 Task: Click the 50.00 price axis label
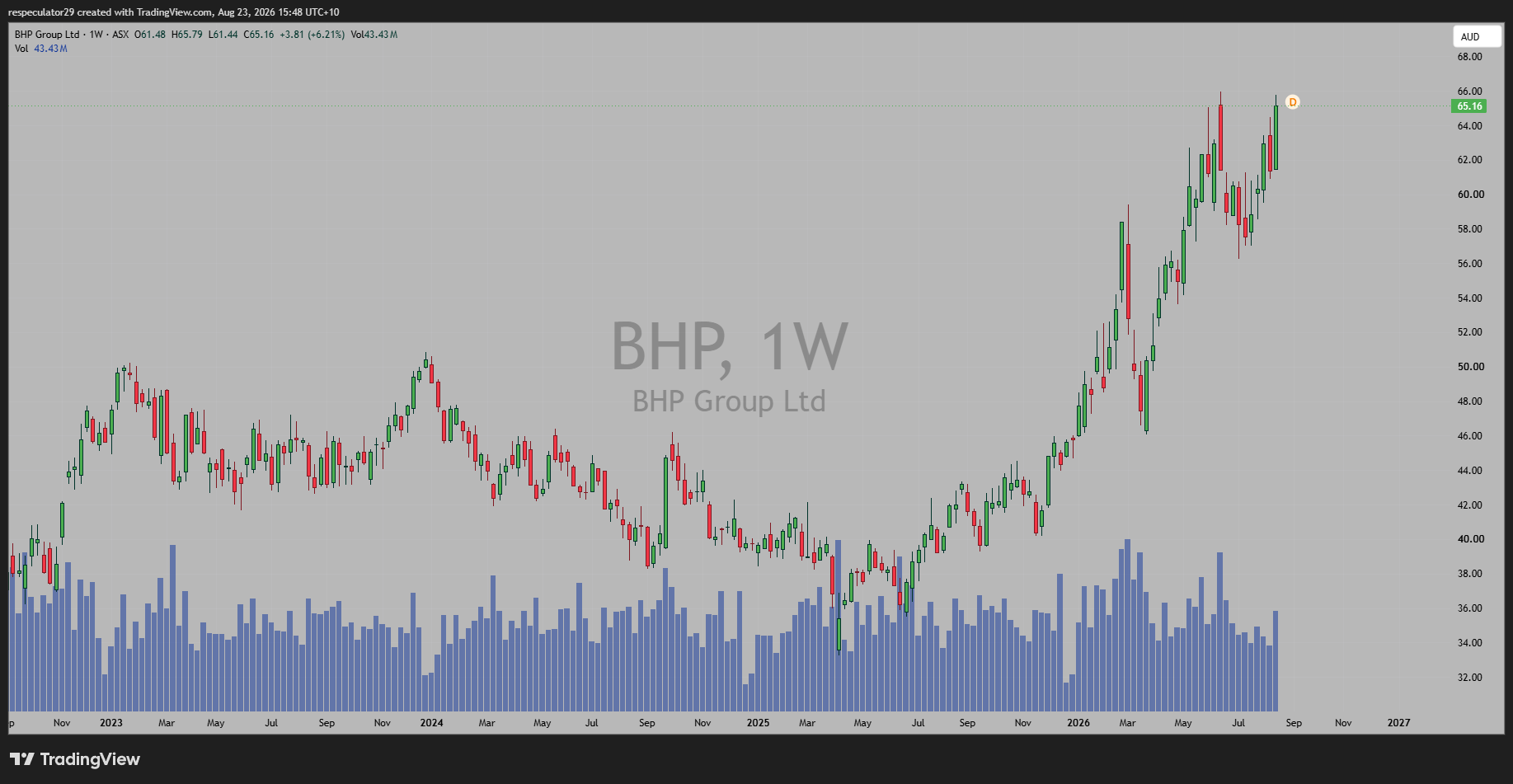[x=1470, y=367]
